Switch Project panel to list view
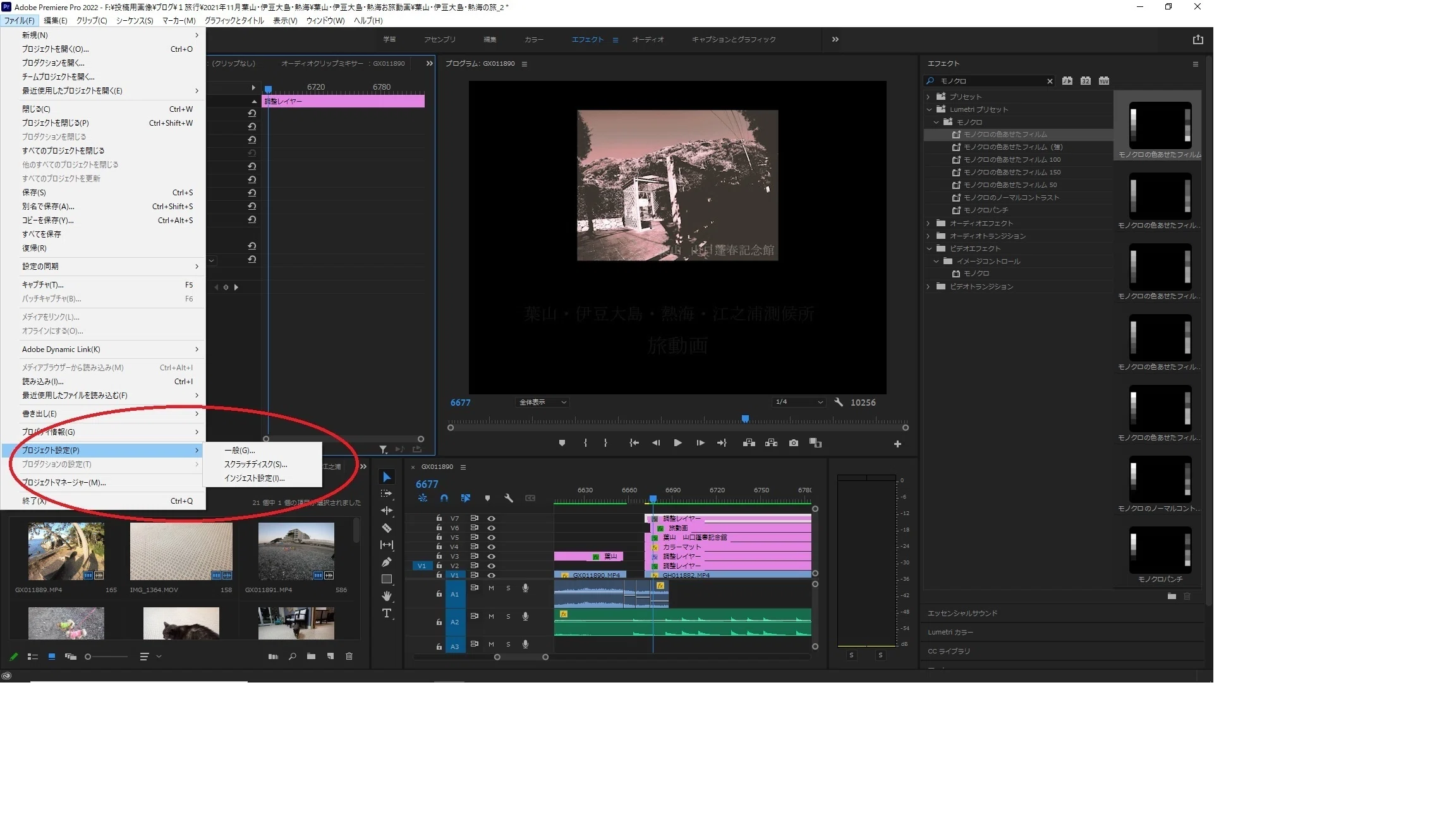Image resolution: width=1456 pixels, height=819 pixels. [x=33, y=657]
